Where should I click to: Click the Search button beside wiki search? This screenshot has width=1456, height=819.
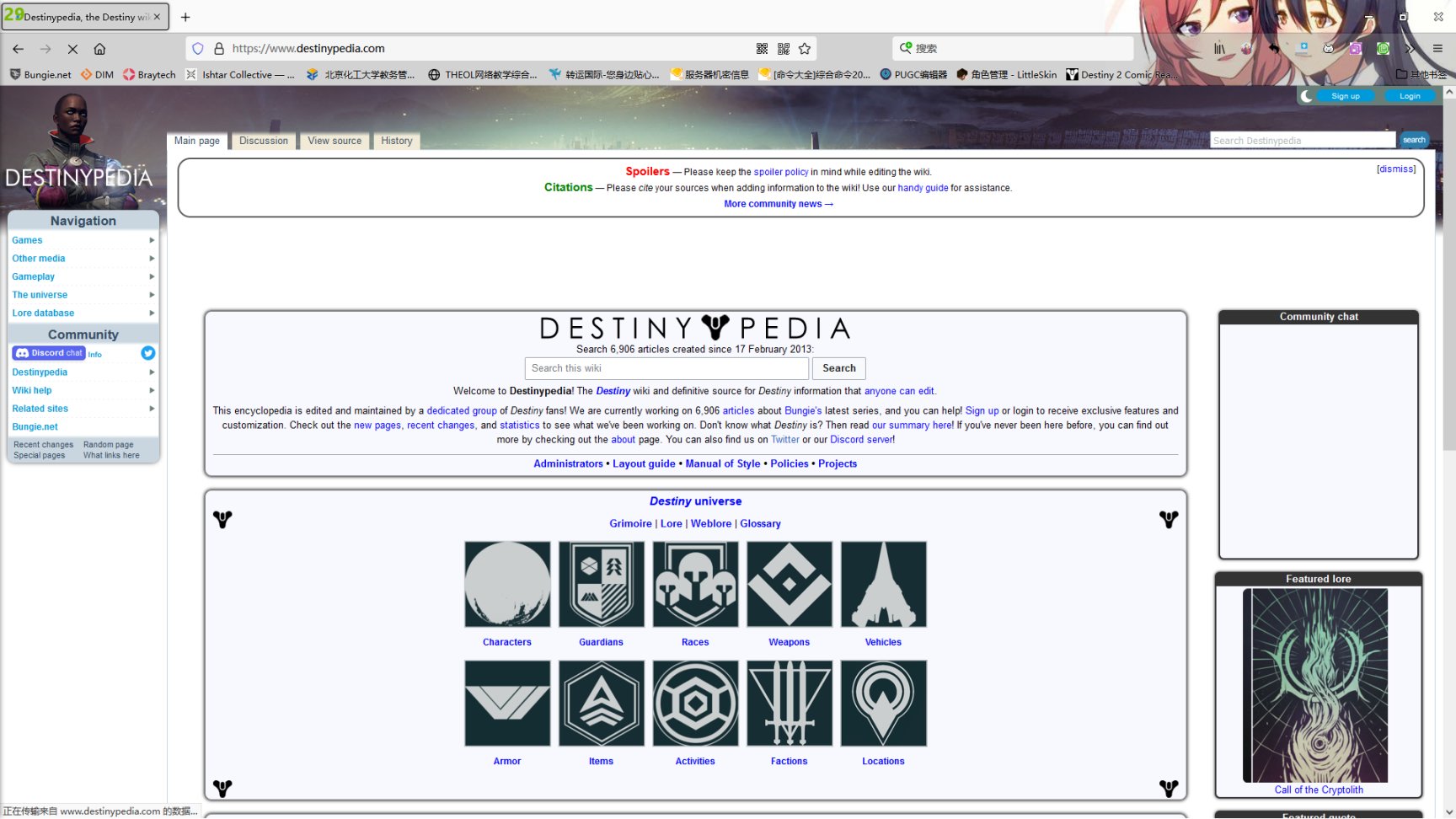coord(839,368)
